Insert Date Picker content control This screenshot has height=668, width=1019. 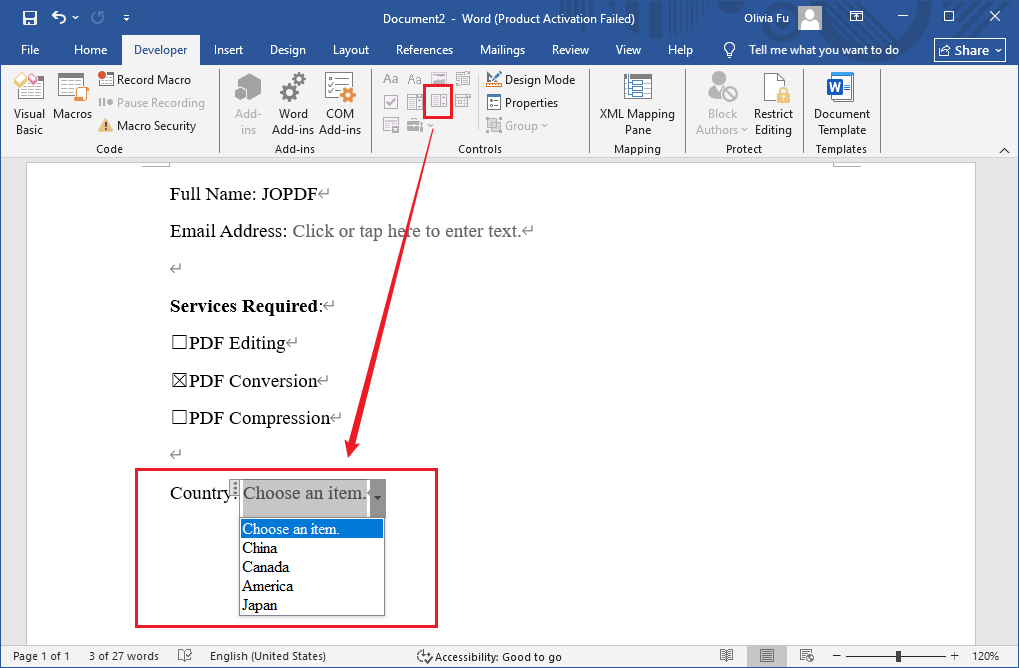click(x=463, y=101)
